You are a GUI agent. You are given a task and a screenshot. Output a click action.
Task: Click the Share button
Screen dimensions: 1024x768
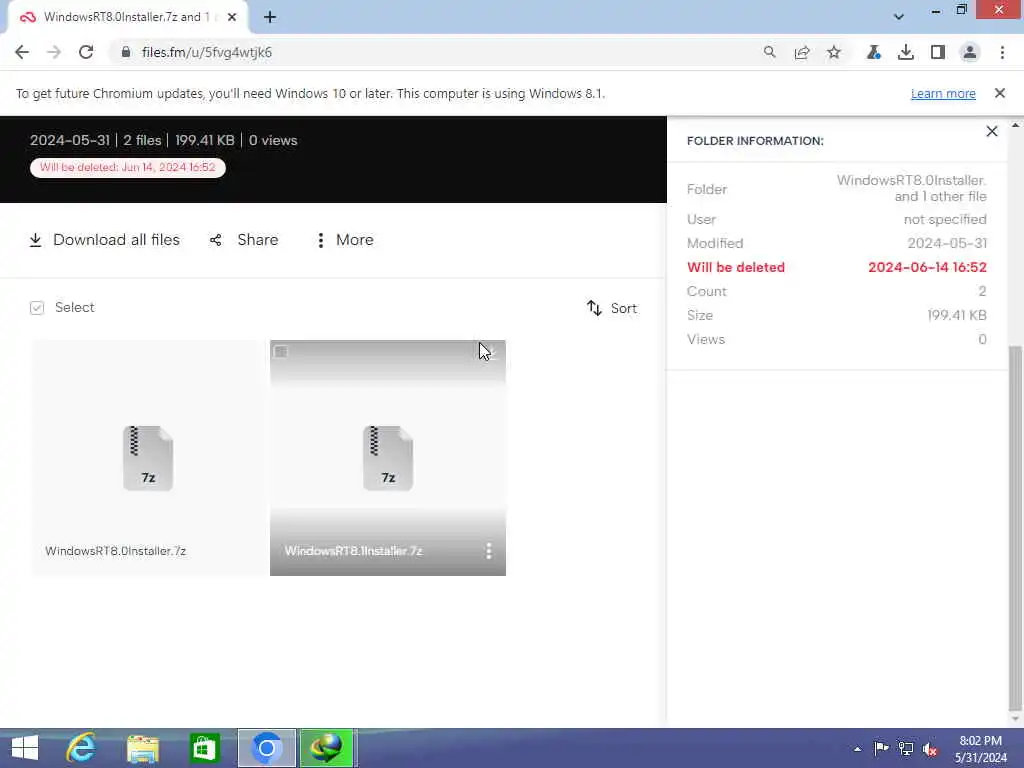coord(244,240)
